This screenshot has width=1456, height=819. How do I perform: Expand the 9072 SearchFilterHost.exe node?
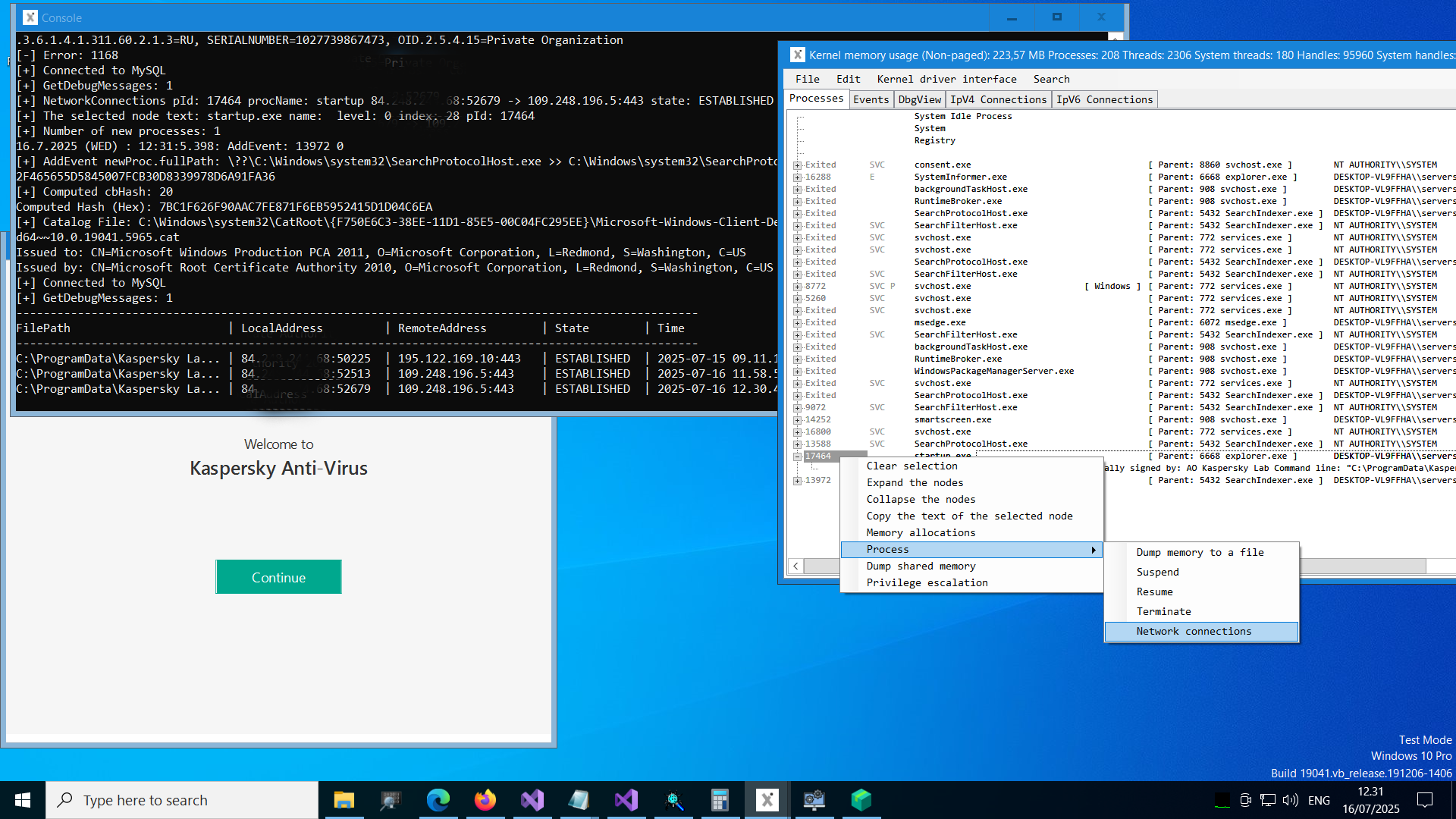coord(797,408)
